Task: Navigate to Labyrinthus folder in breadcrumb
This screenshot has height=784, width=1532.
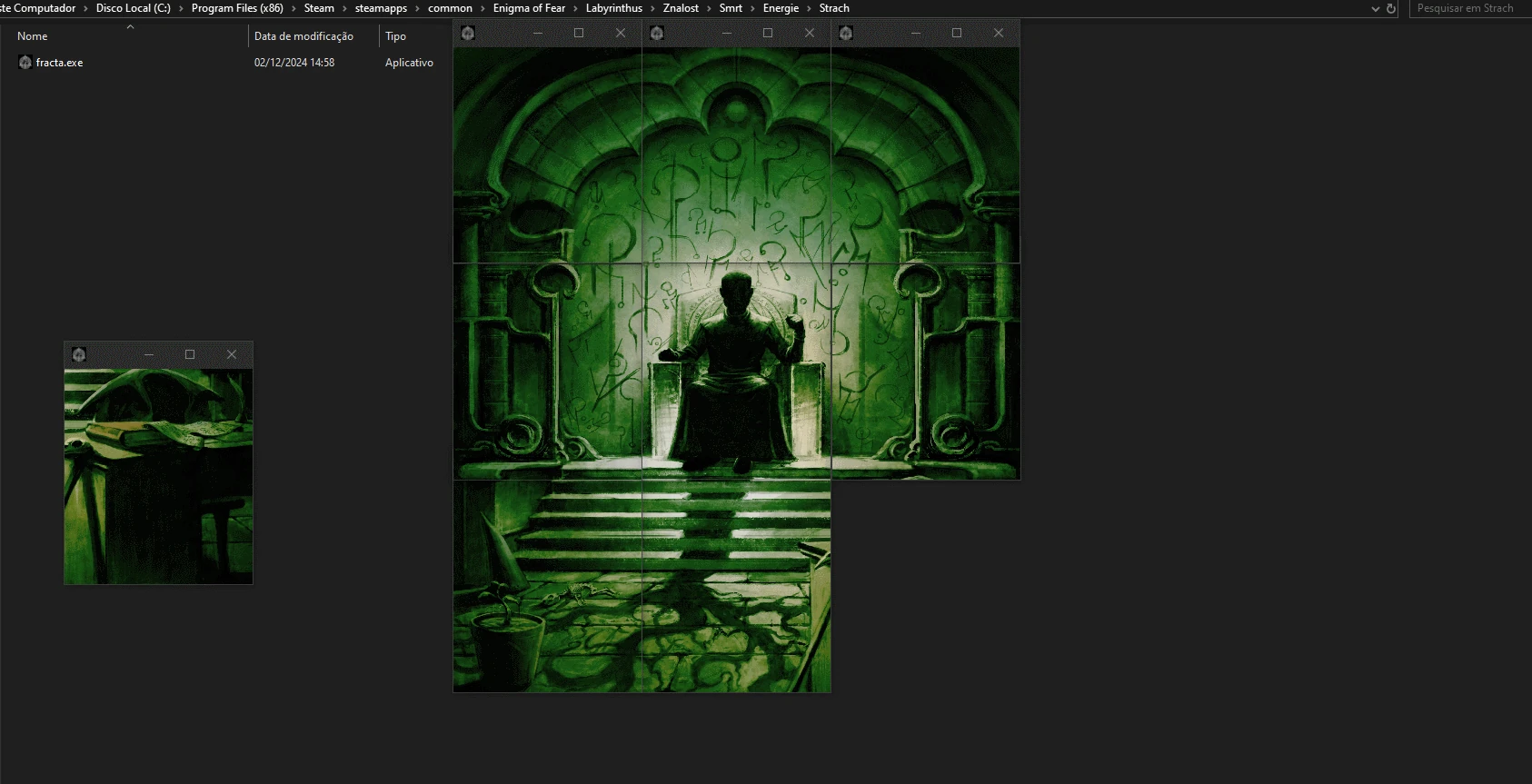Action: [x=613, y=8]
